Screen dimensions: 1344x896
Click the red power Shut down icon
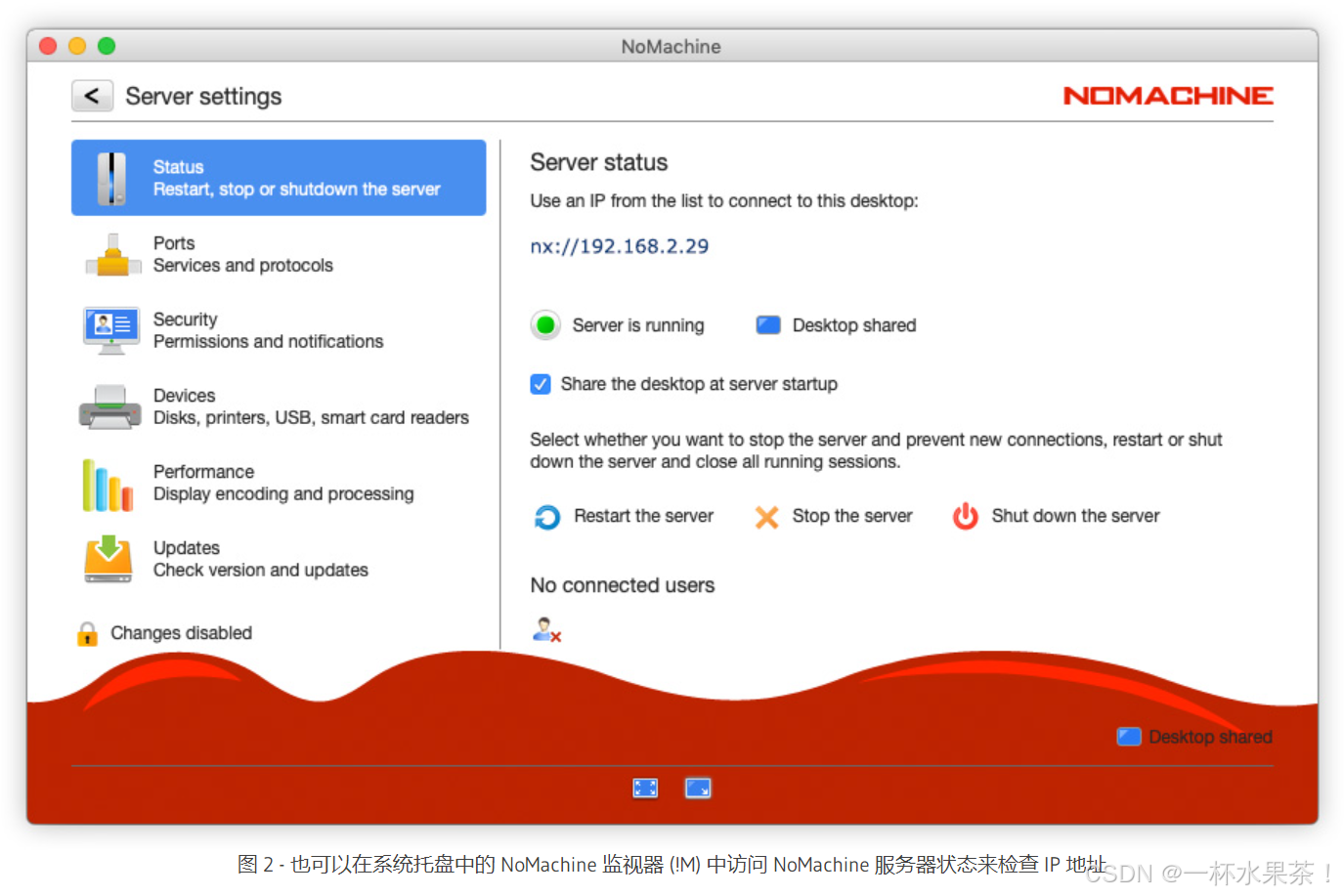[x=966, y=516]
